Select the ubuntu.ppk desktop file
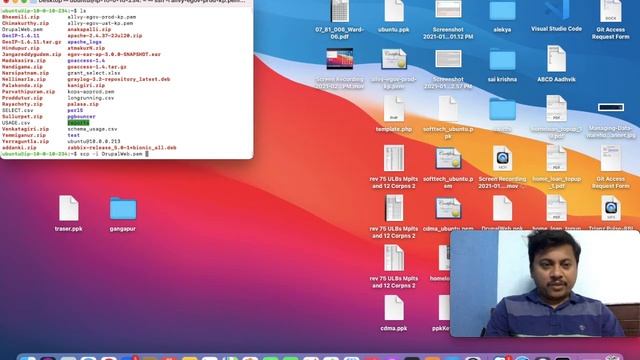640x360 pixels. point(394,11)
